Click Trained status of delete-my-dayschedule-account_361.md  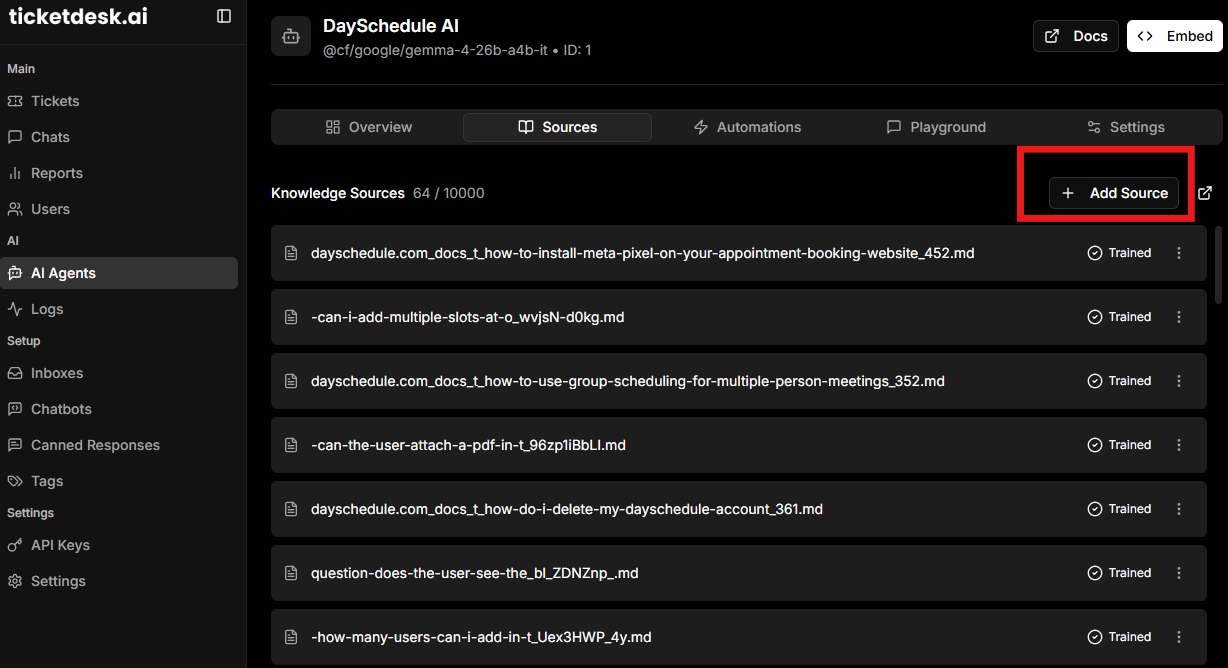point(1119,509)
